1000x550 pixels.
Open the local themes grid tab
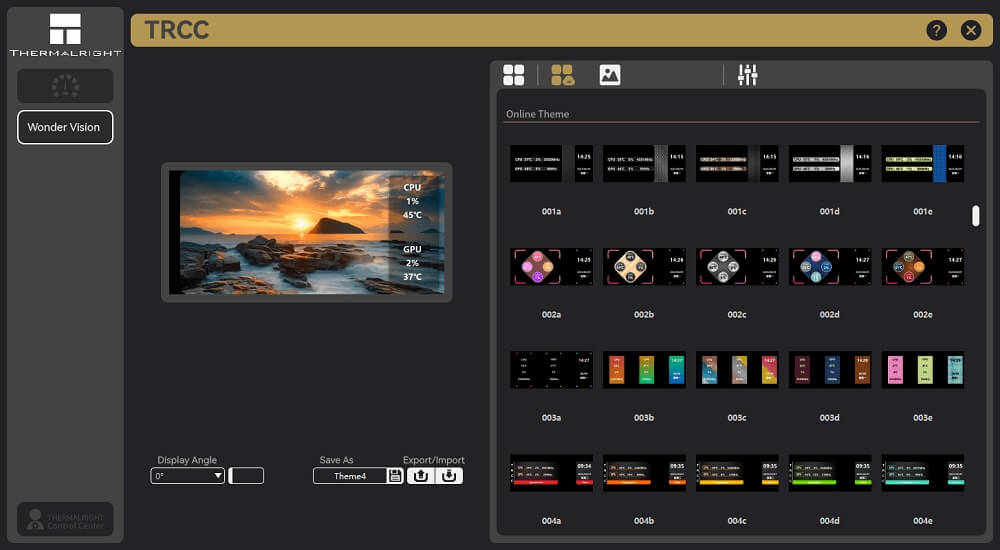[514, 75]
